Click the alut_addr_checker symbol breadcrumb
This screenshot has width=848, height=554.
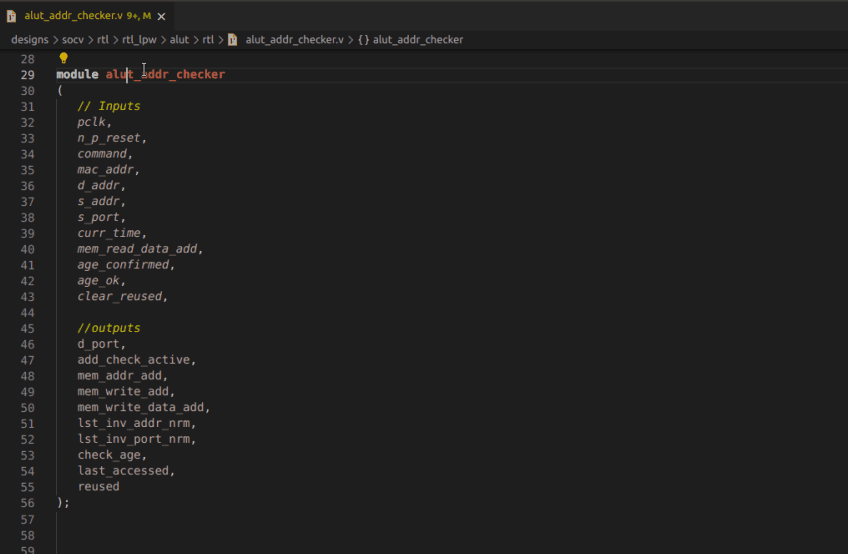pos(417,40)
